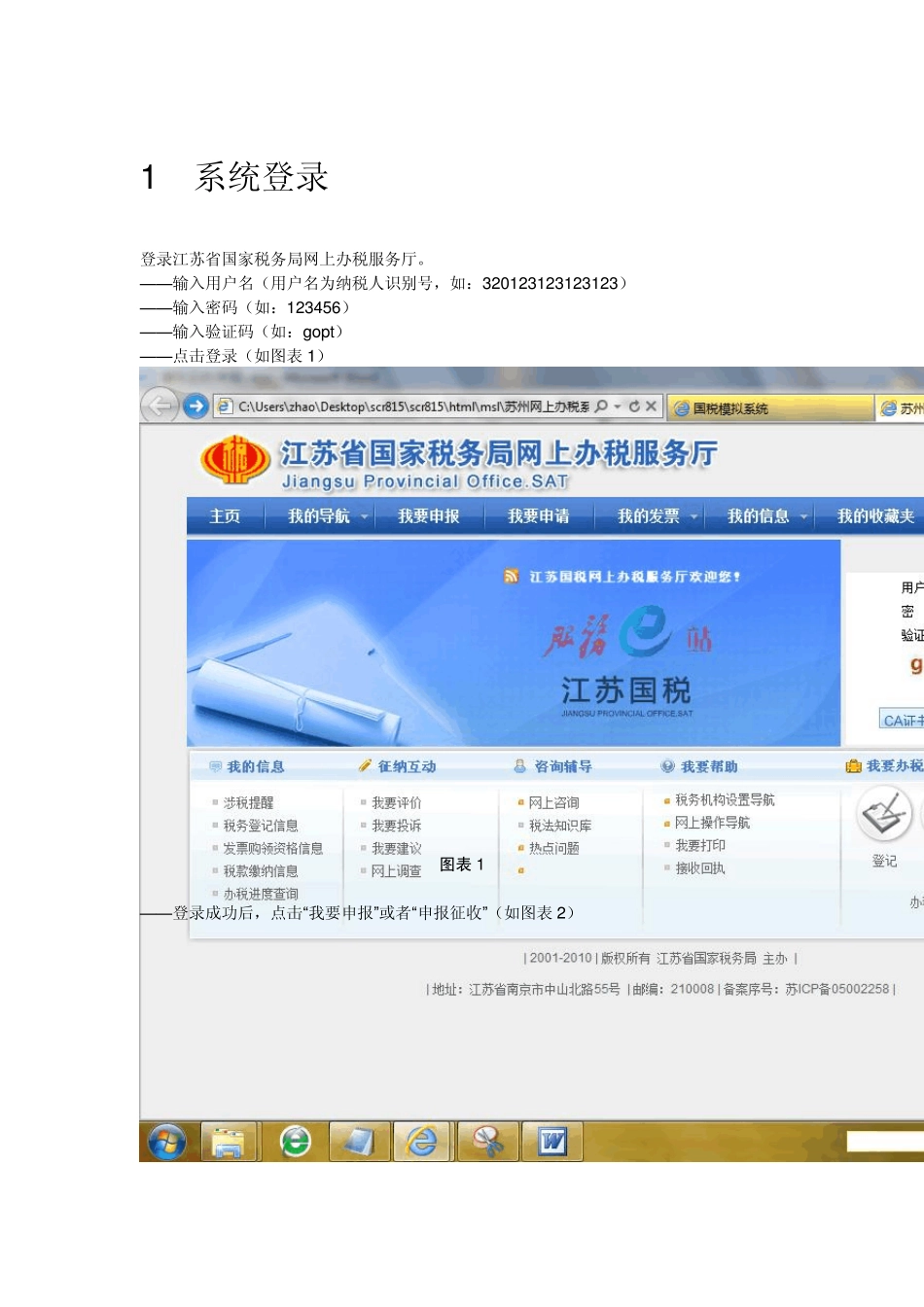Open 我要申报 in navigation bar

point(429,516)
